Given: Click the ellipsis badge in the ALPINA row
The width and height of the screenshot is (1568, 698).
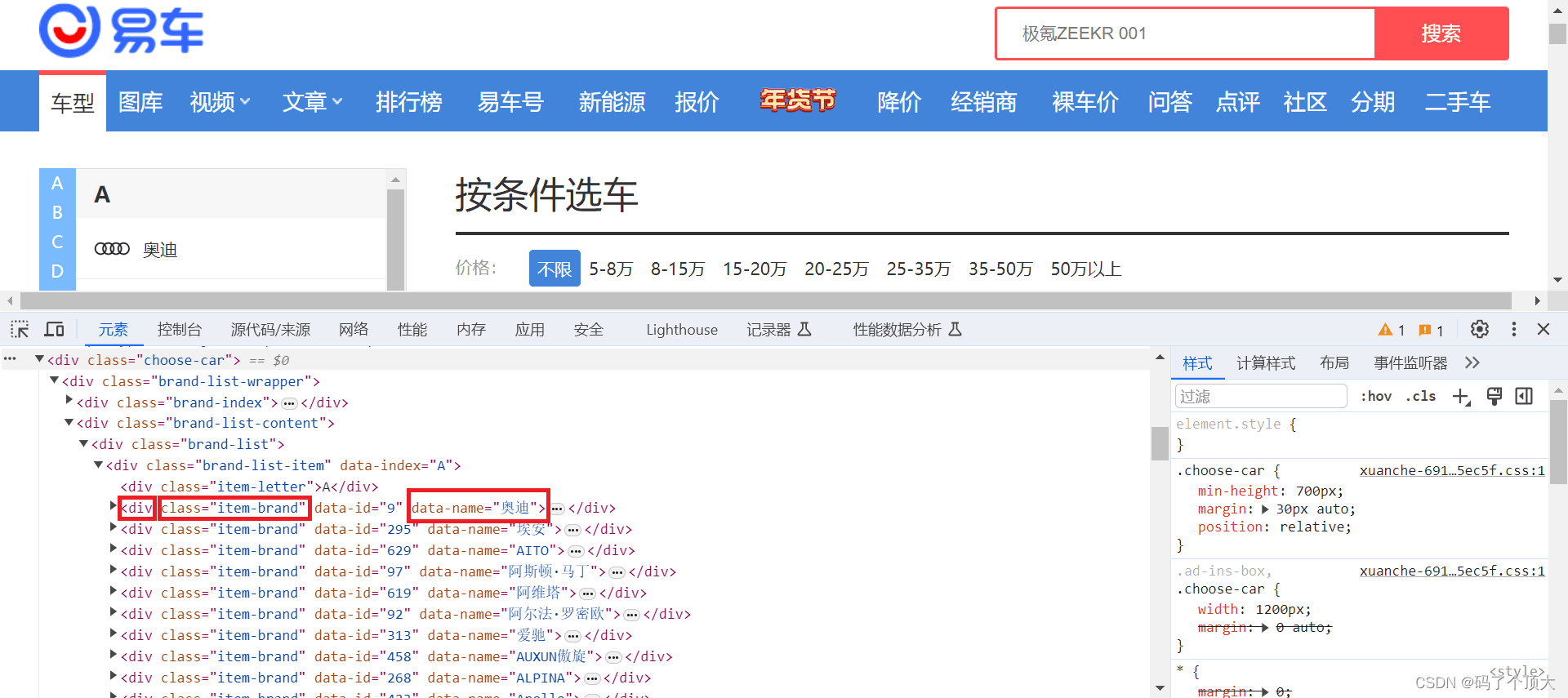Looking at the screenshot, I should coord(592,678).
